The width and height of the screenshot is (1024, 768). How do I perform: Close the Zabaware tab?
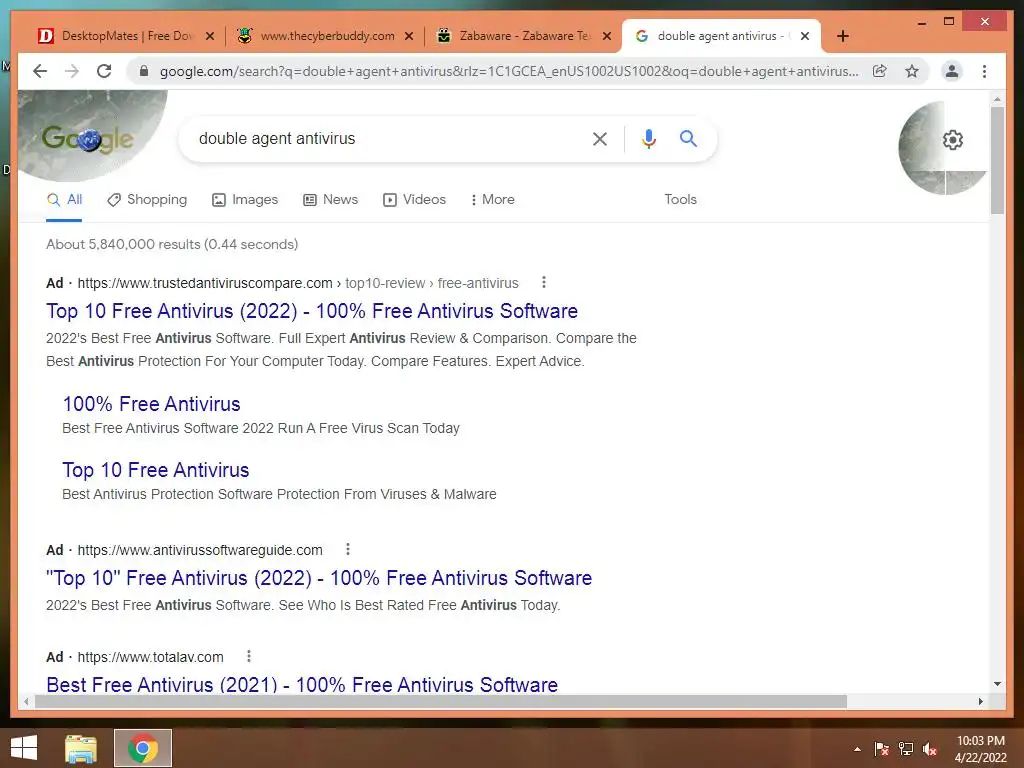(x=607, y=36)
